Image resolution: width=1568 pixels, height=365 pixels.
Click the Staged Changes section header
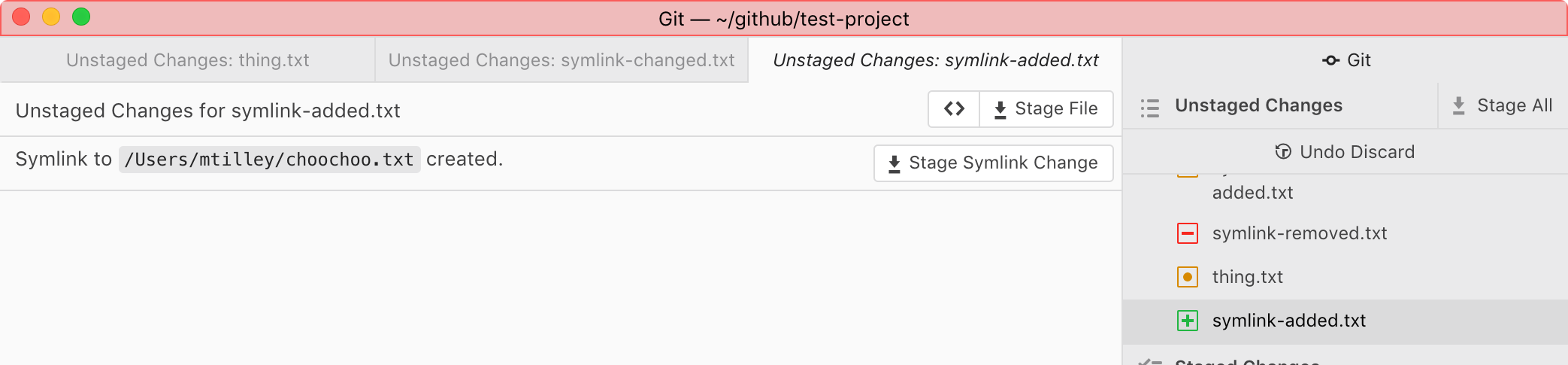1246,362
